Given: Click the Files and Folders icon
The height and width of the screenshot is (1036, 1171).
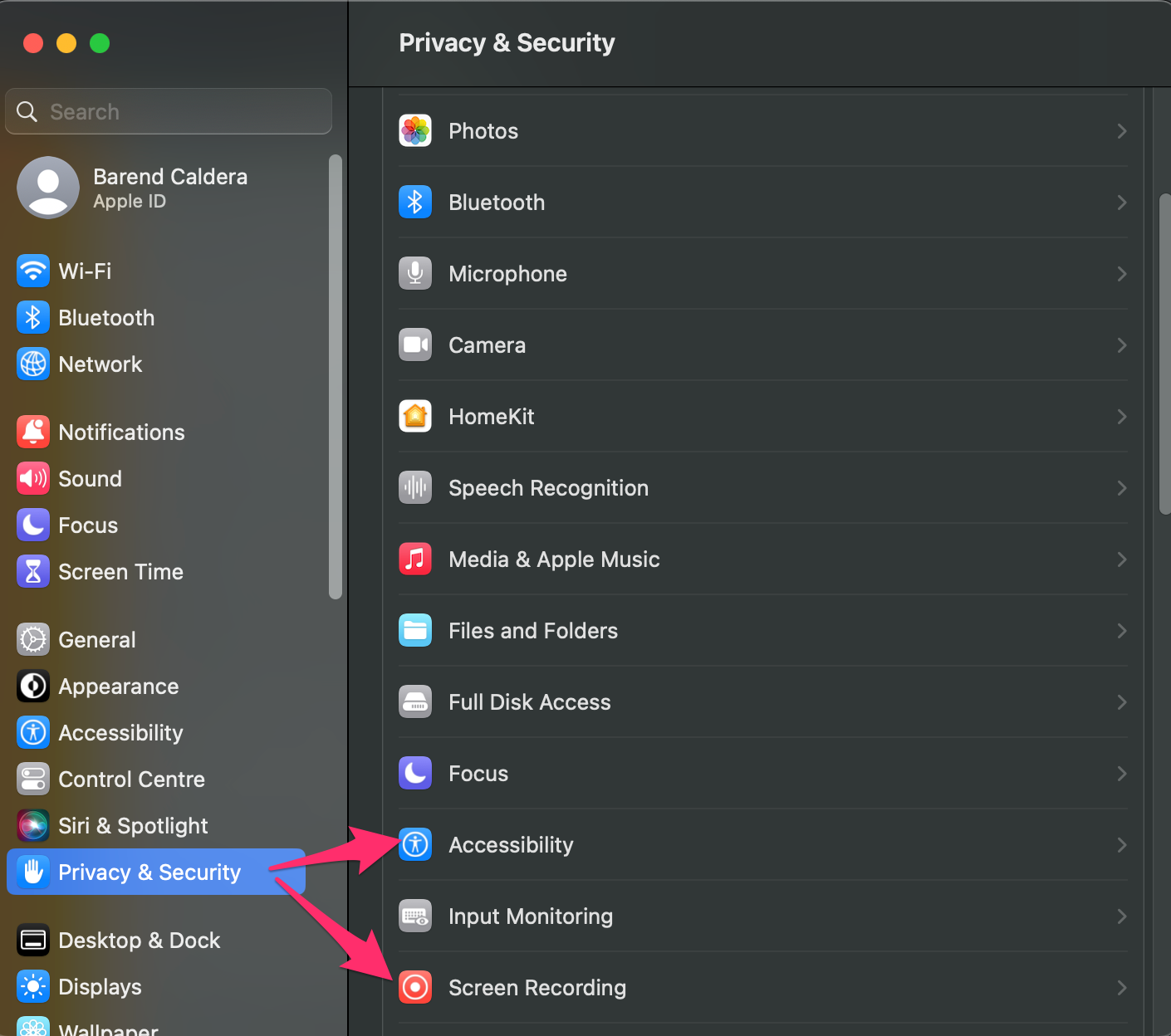Looking at the screenshot, I should (415, 631).
